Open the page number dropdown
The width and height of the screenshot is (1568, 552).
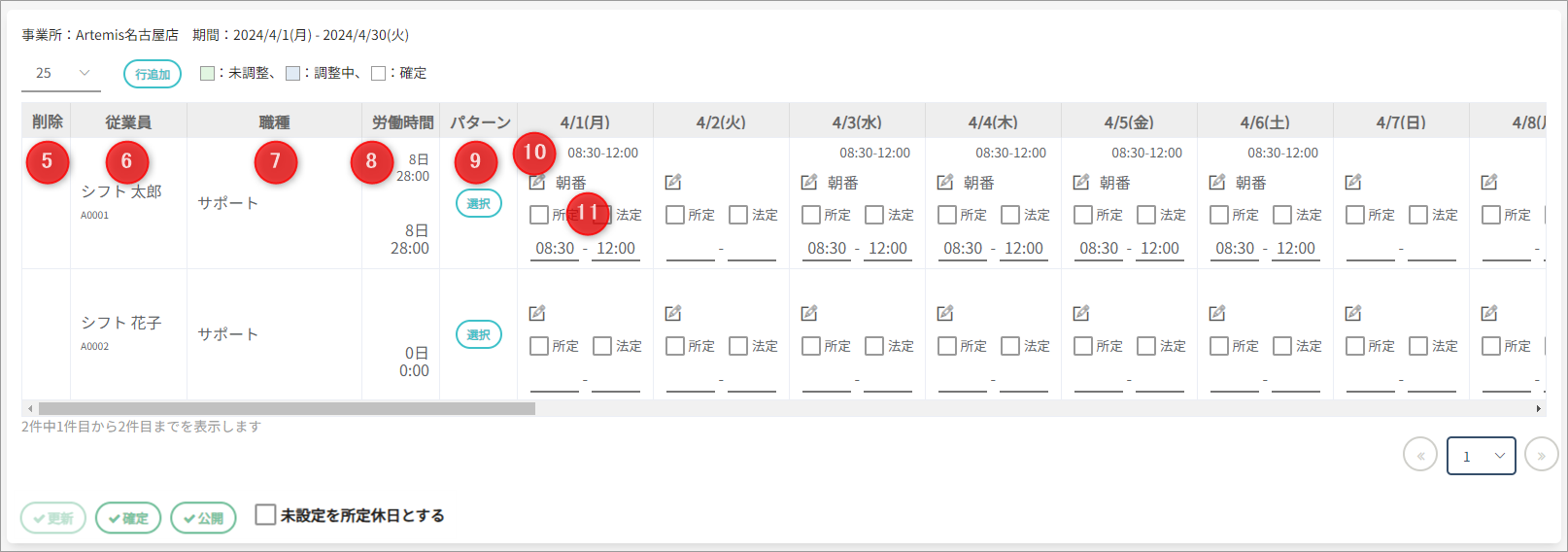[1481, 456]
